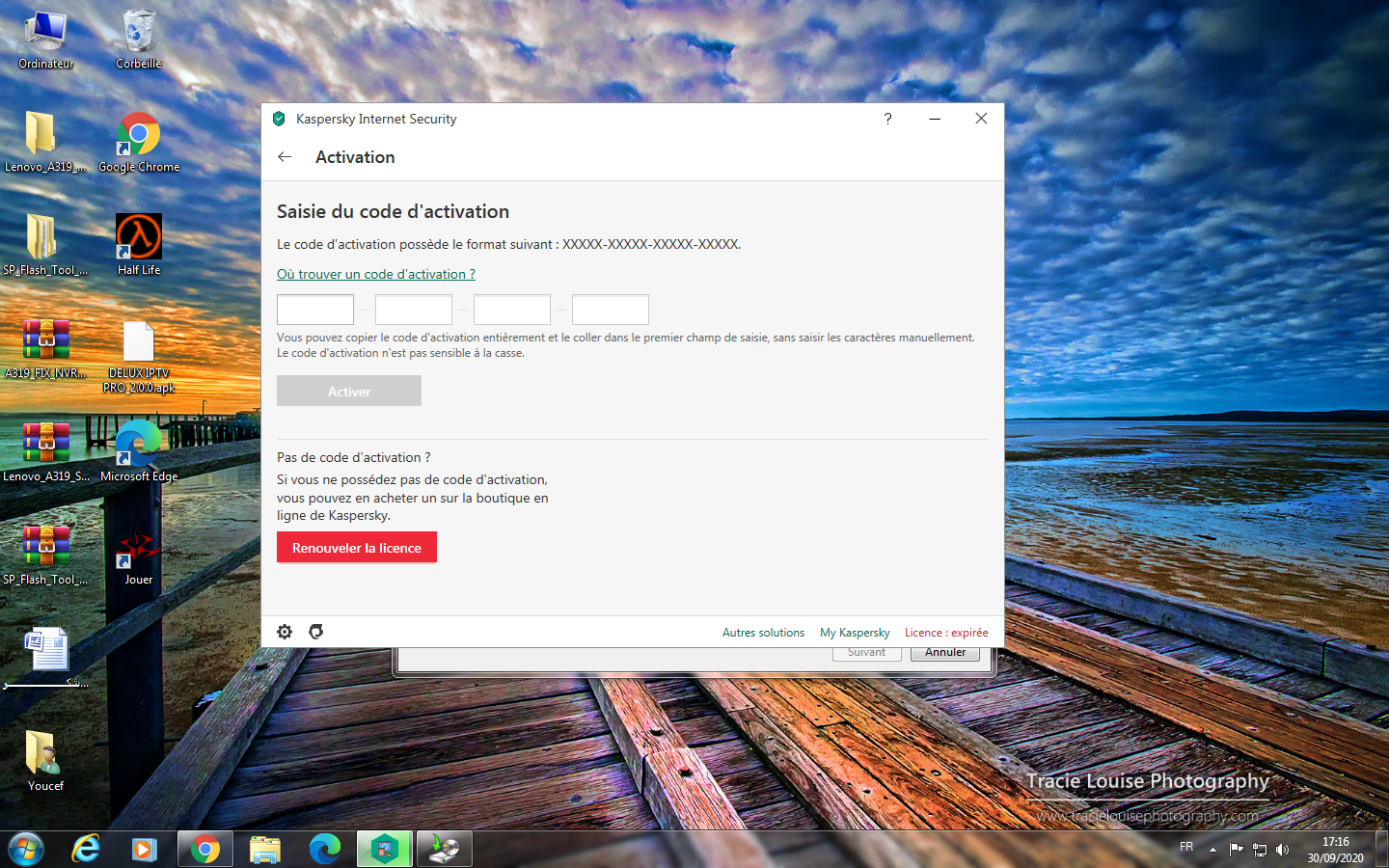Select Lenovo_A319 folder on desktop
1389x868 pixels.
point(45,142)
